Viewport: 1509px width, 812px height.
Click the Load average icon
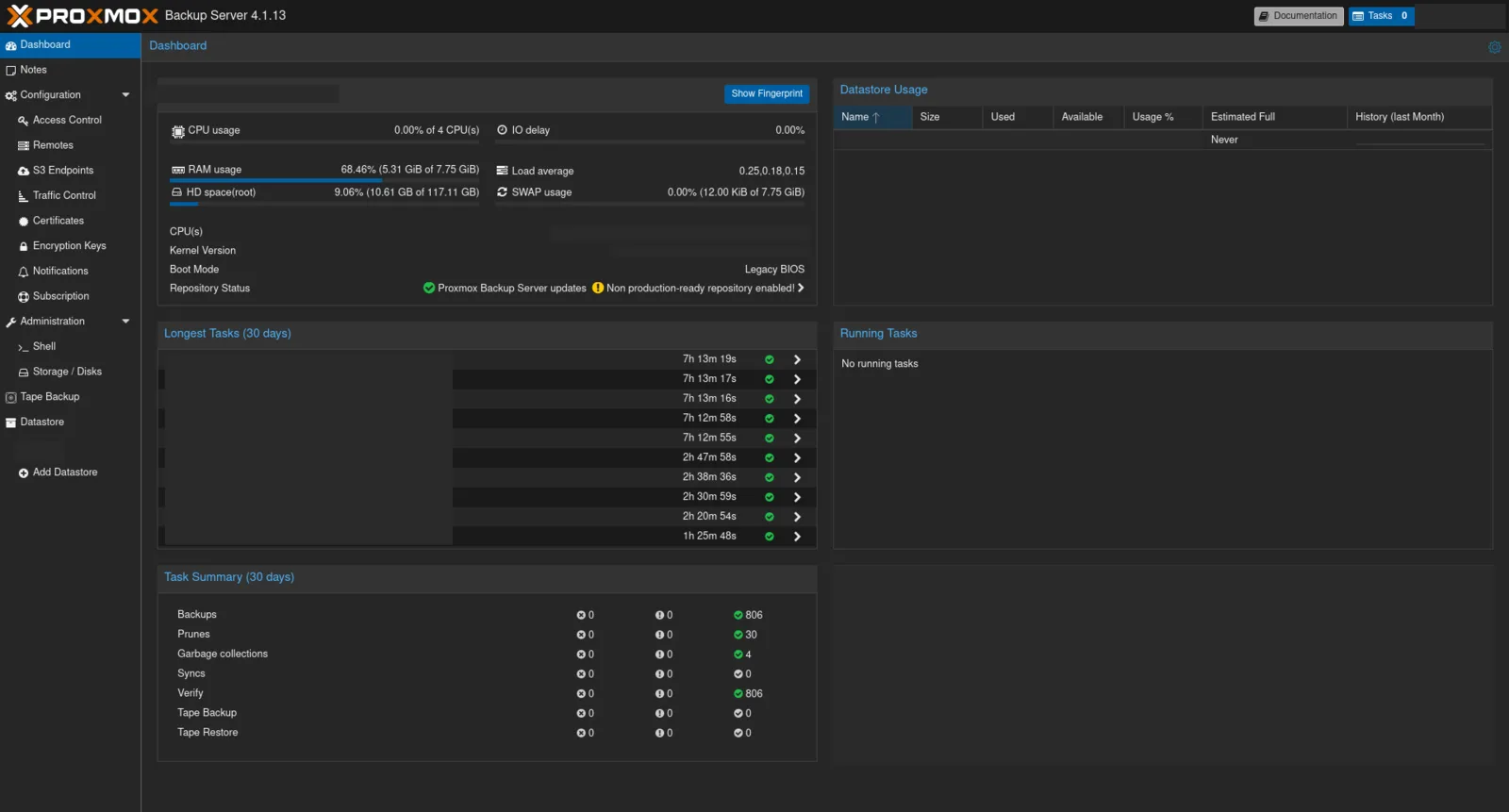click(502, 171)
